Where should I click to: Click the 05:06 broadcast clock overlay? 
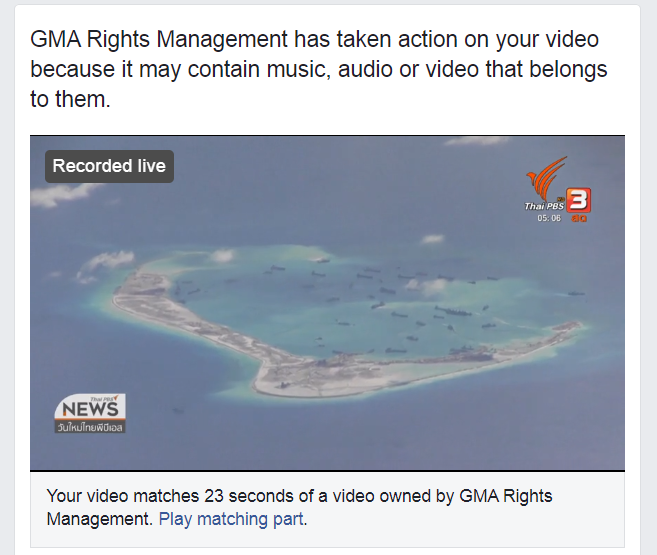[x=549, y=218]
